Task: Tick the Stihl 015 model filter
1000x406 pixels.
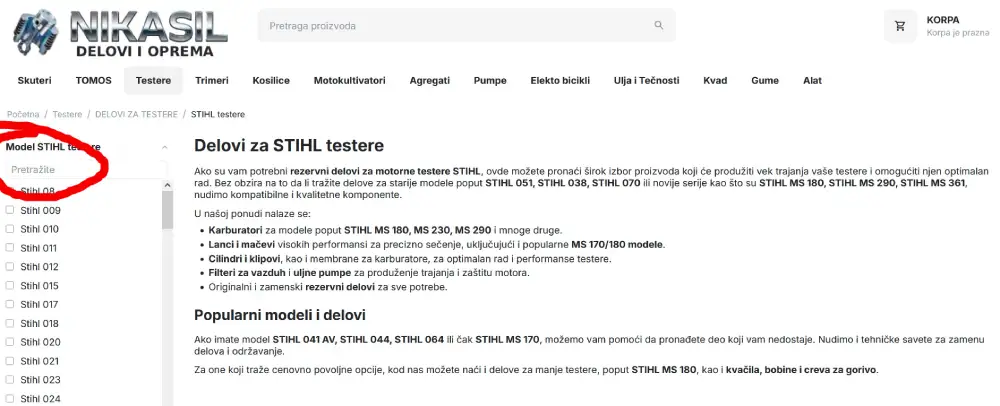Action: coord(10,286)
